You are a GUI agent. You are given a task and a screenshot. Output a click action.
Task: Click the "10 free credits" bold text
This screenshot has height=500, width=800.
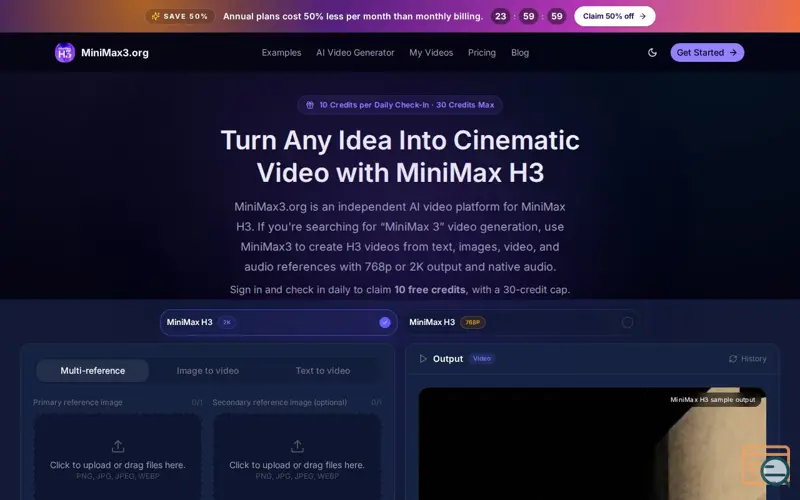(x=430, y=290)
